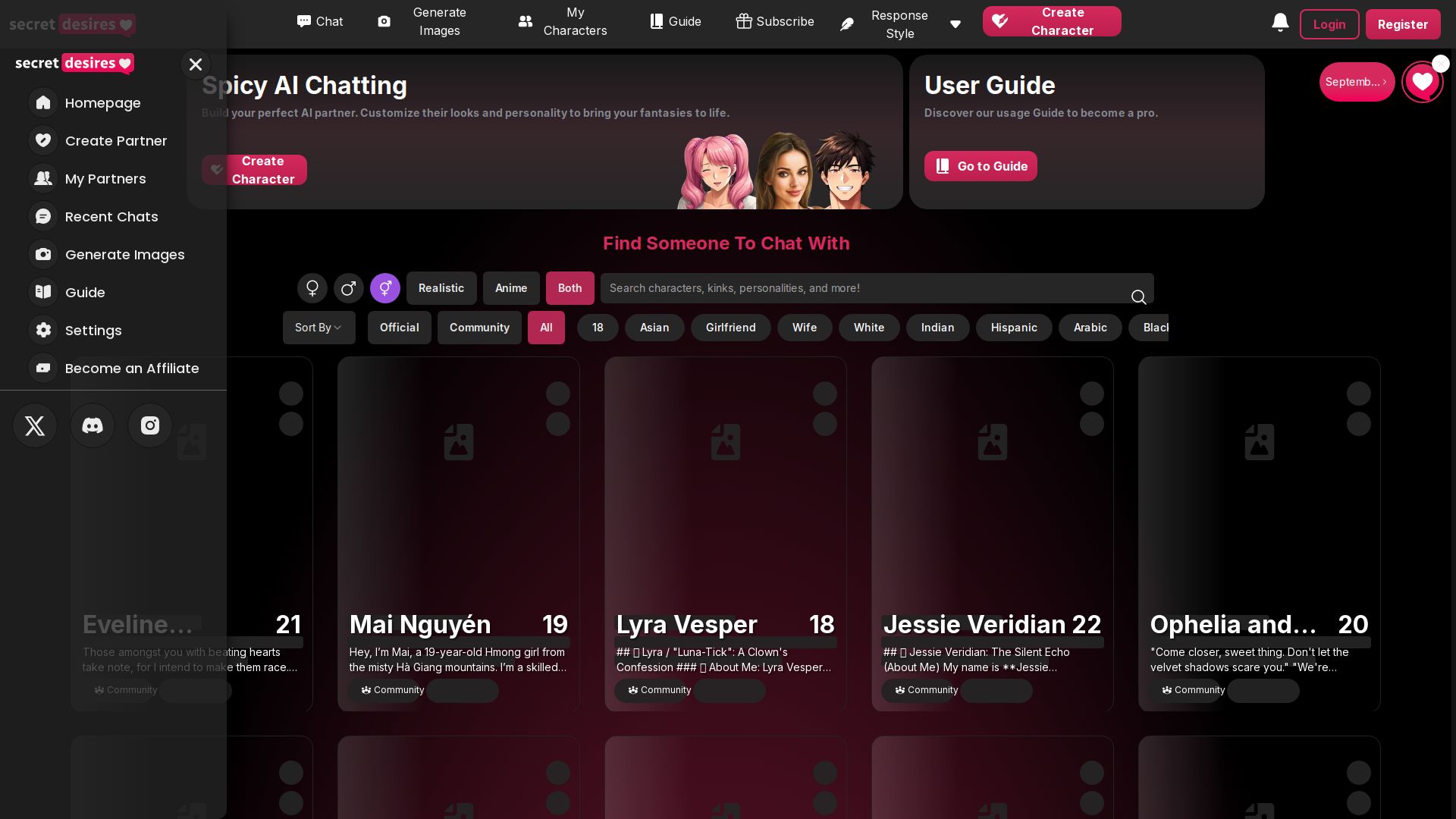The height and width of the screenshot is (819, 1456).
Task: Click the Register button
Action: (1403, 24)
